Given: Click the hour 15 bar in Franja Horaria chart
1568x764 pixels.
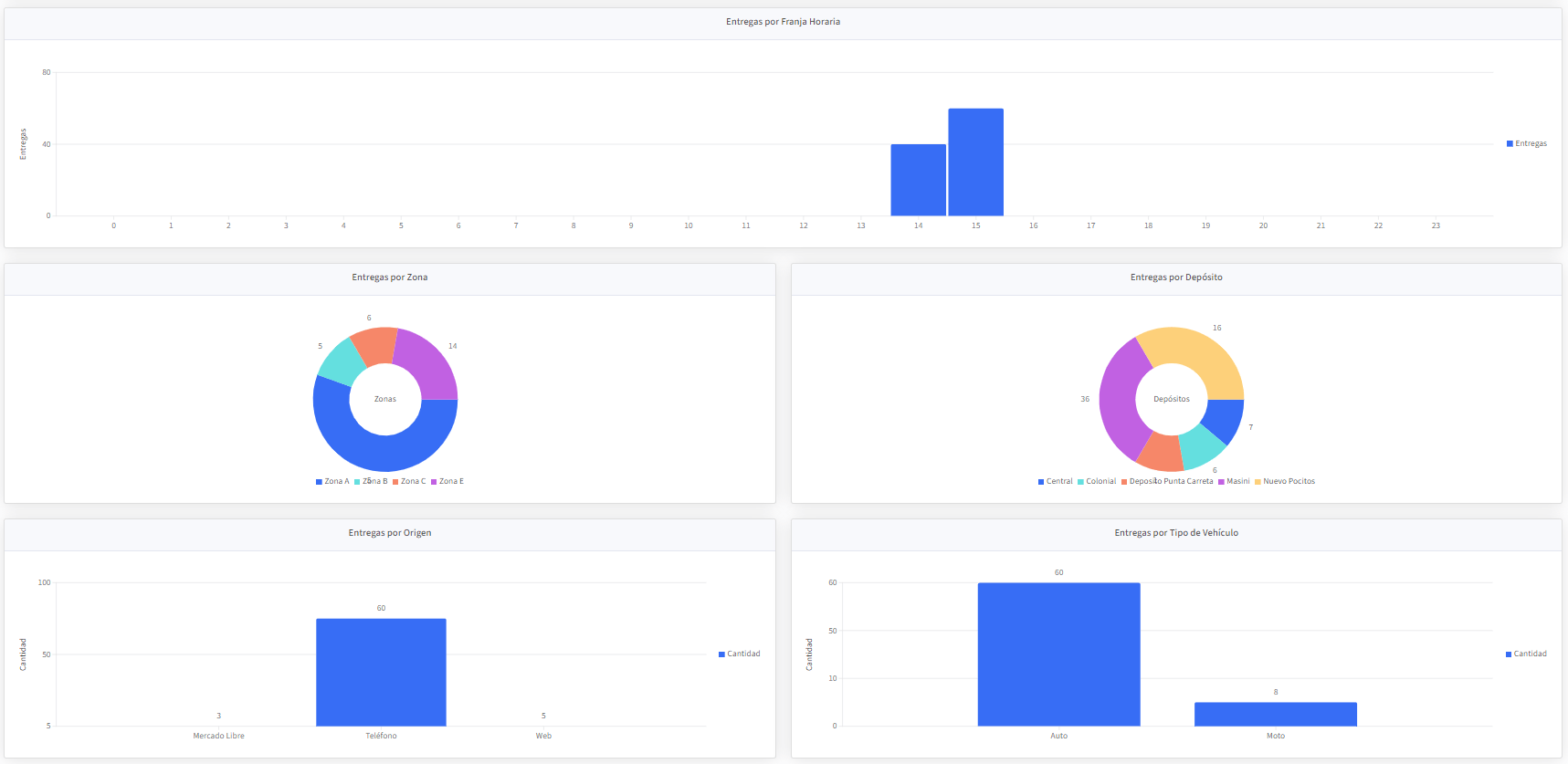Looking at the screenshot, I should pos(975,162).
